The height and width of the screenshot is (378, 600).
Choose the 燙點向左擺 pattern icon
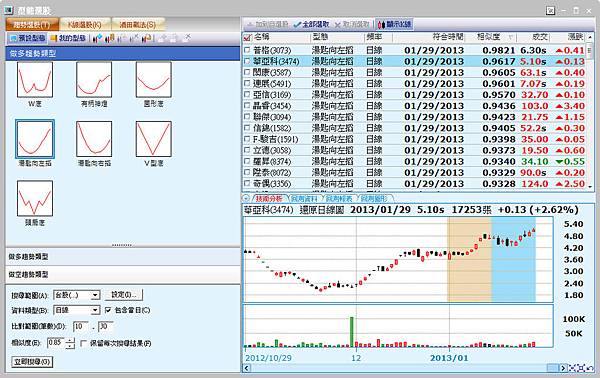[x=35, y=139]
